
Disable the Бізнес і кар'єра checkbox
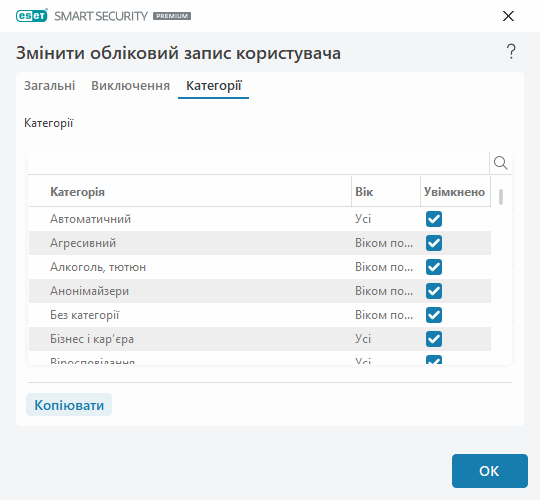(434, 339)
